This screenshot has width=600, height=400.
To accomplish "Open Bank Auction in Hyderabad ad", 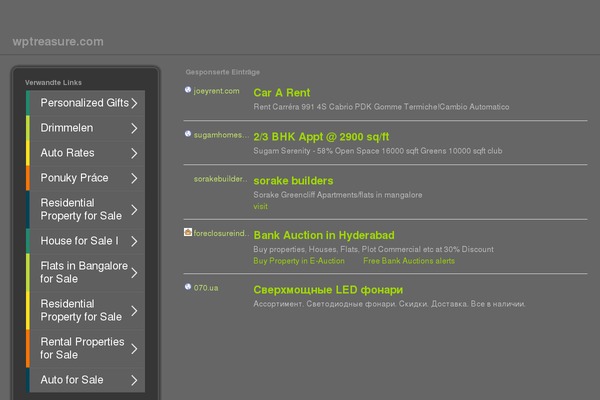I will click(324, 235).
